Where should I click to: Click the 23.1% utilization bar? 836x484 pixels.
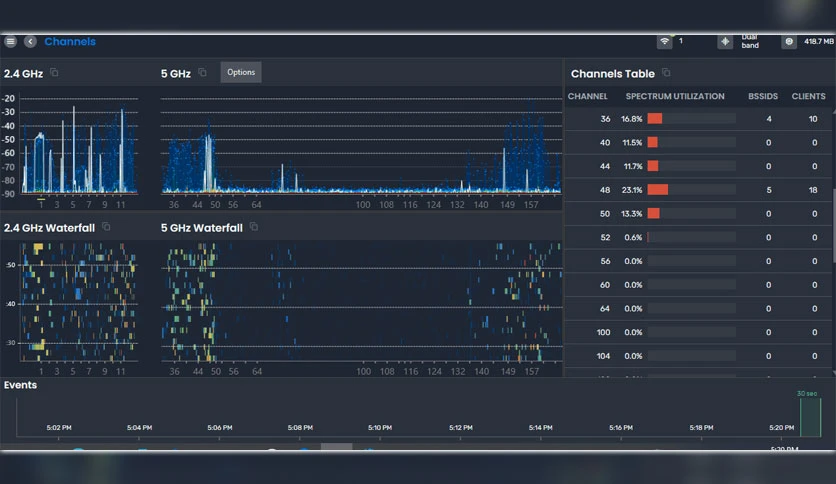(x=692, y=190)
